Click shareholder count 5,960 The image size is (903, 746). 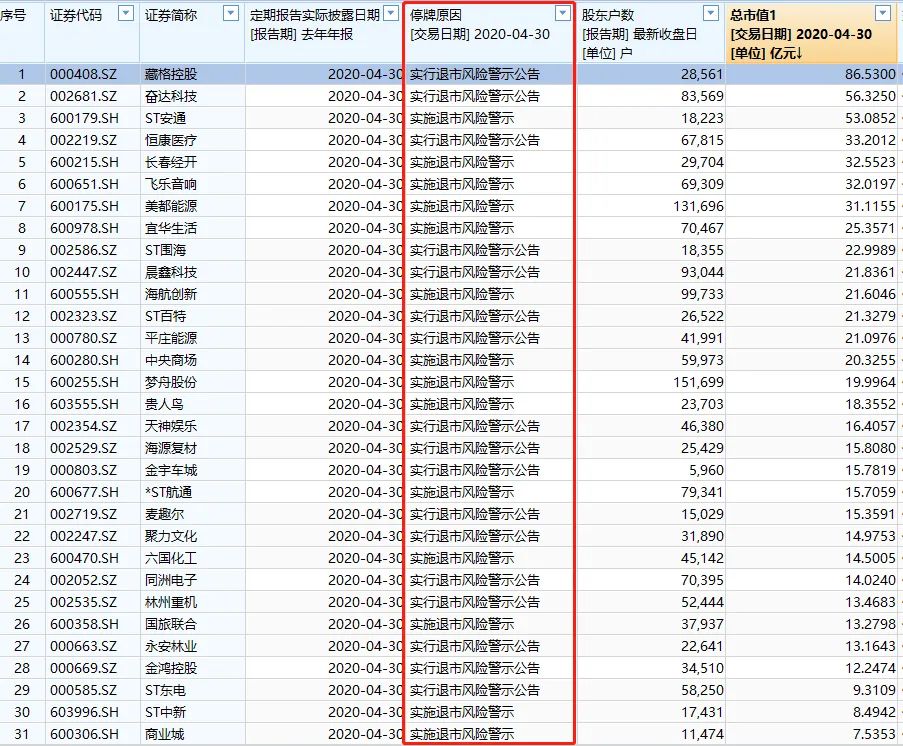tap(706, 470)
